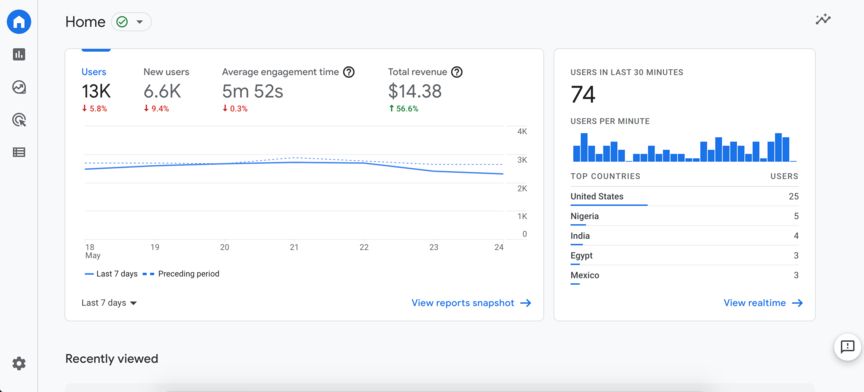Click the users per minute bar chart

click(684, 147)
